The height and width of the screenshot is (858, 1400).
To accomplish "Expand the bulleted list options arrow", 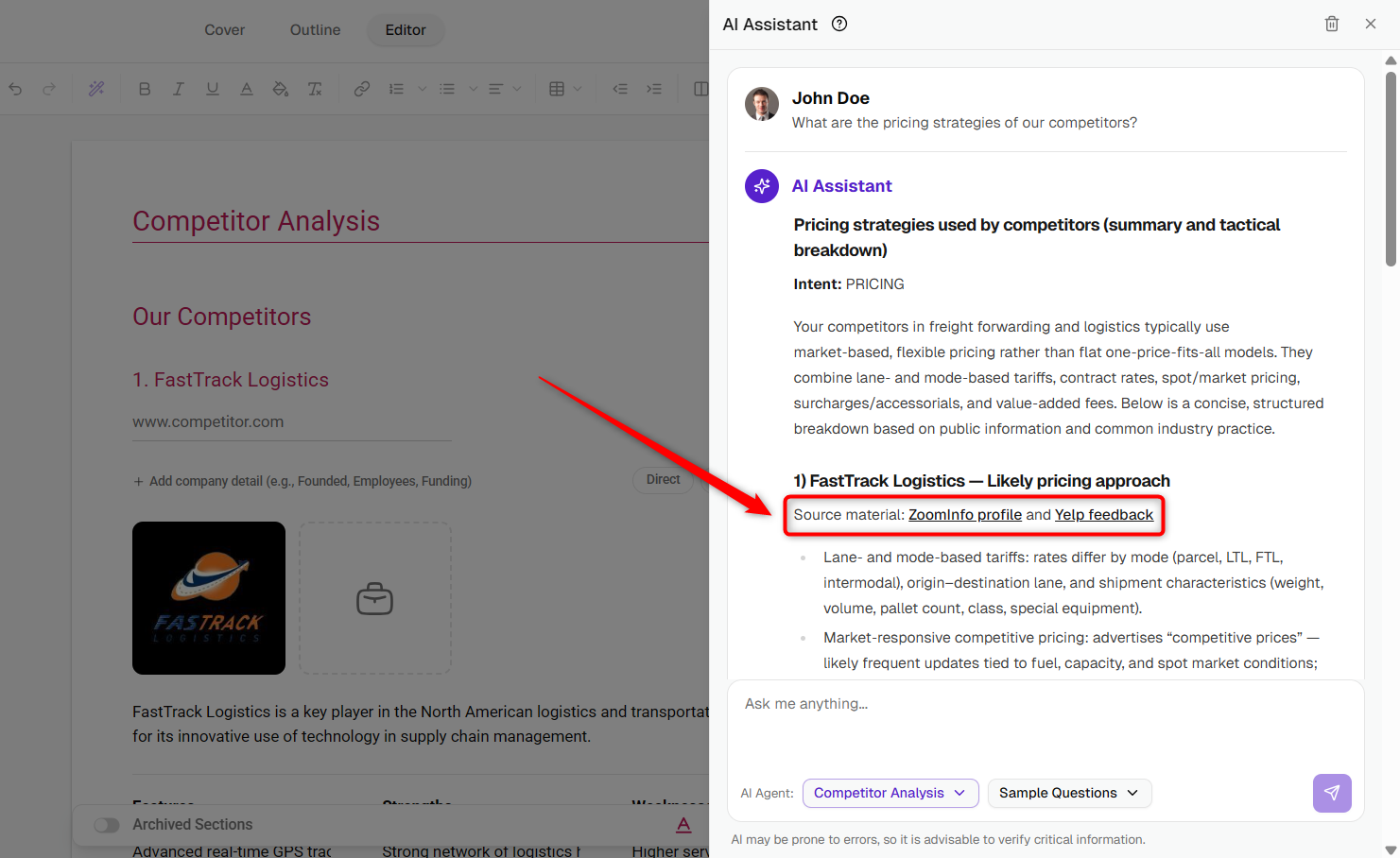I will (x=474, y=89).
